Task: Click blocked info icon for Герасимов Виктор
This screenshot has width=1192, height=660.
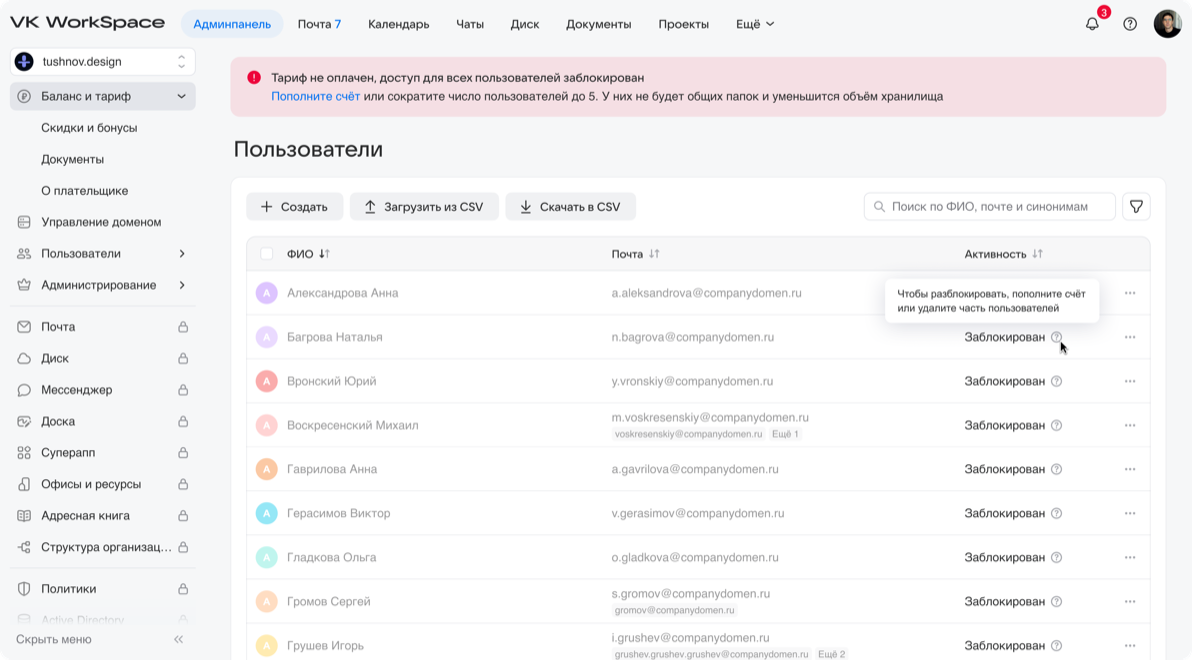Action: [1057, 513]
